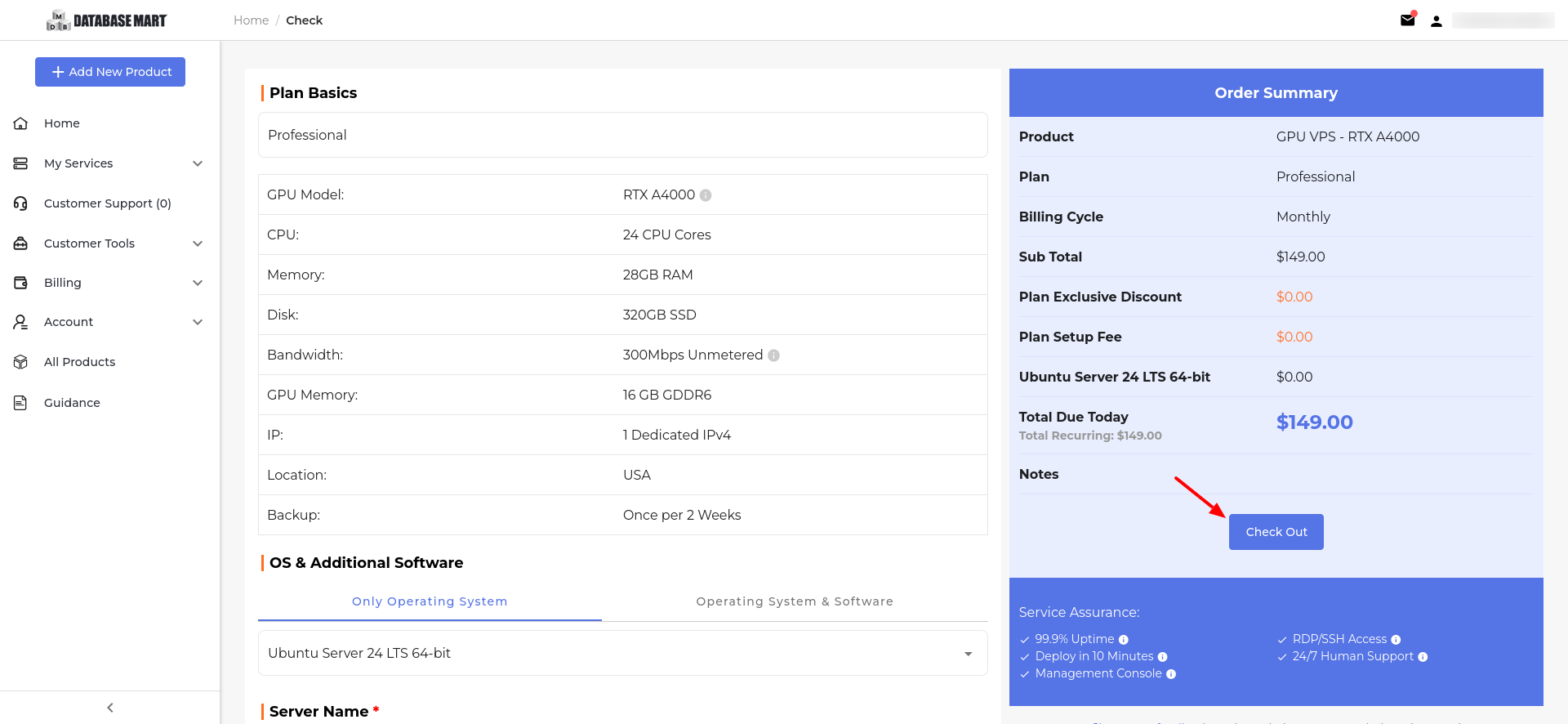Click the Account person icon
The height and width of the screenshot is (724, 1568).
tap(21, 322)
